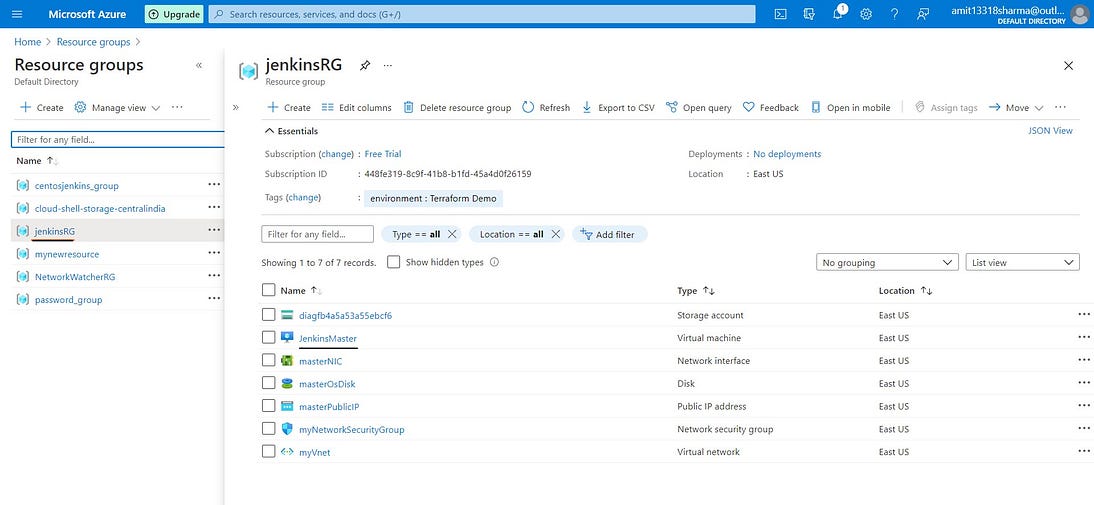Click the resource groups filter box

coord(117,140)
